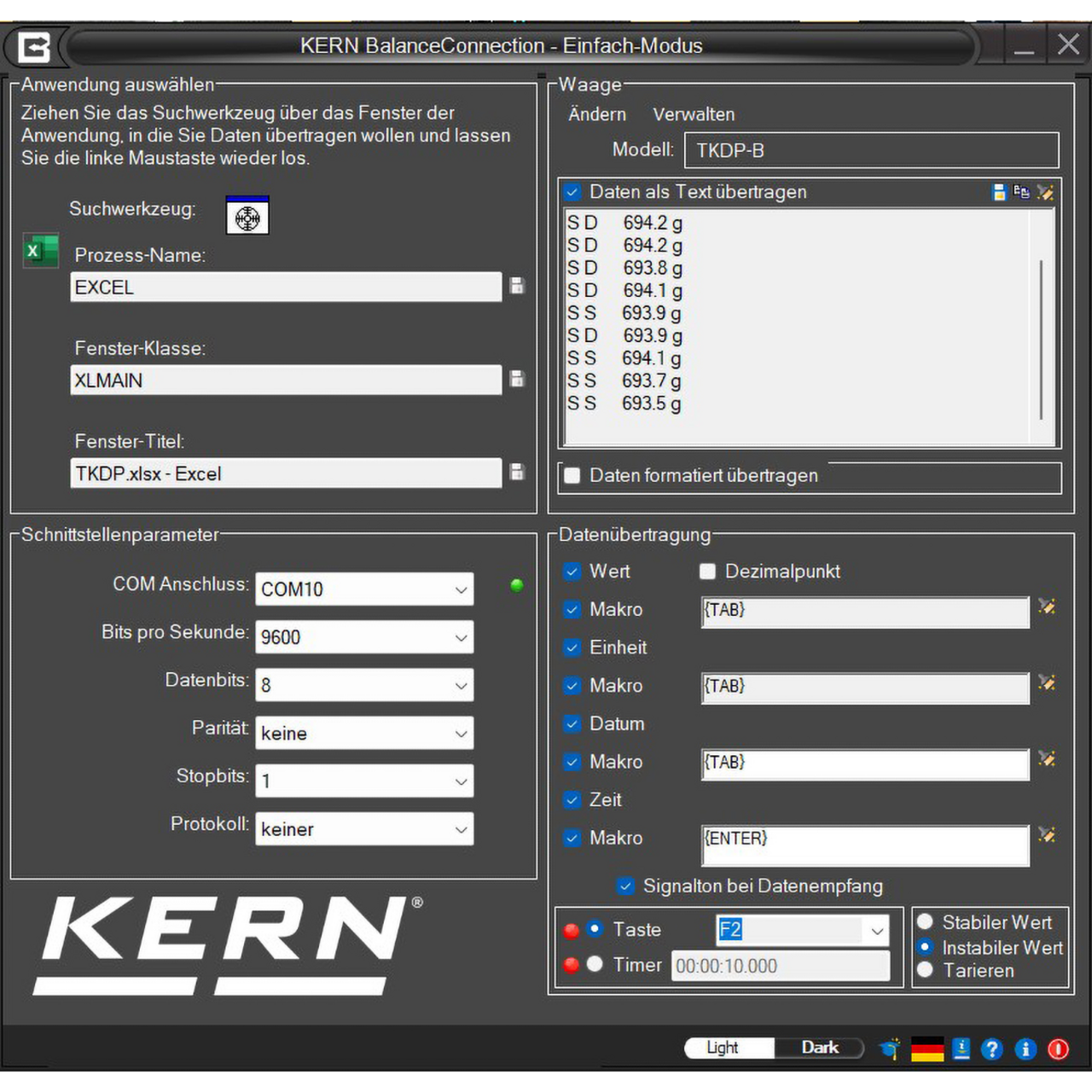Screen dimensions: 1092x1092
Task: Click the German flag language icon
Action: click(929, 1049)
